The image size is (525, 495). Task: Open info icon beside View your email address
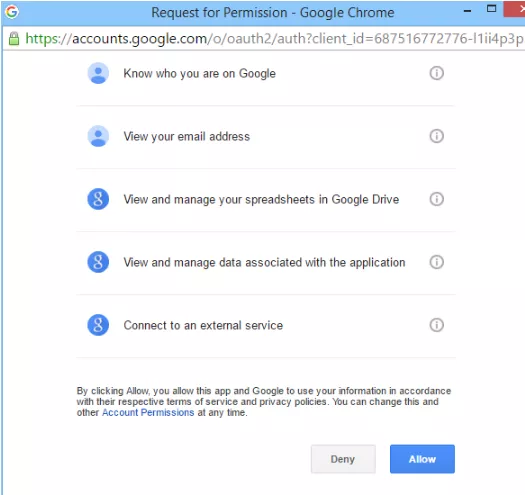click(436, 136)
